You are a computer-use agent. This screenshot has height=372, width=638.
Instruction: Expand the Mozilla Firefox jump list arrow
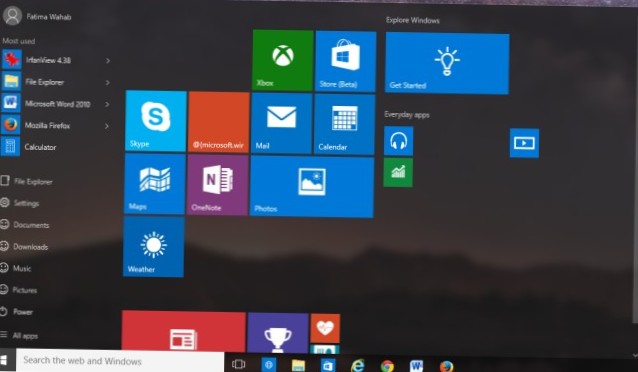click(x=107, y=126)
